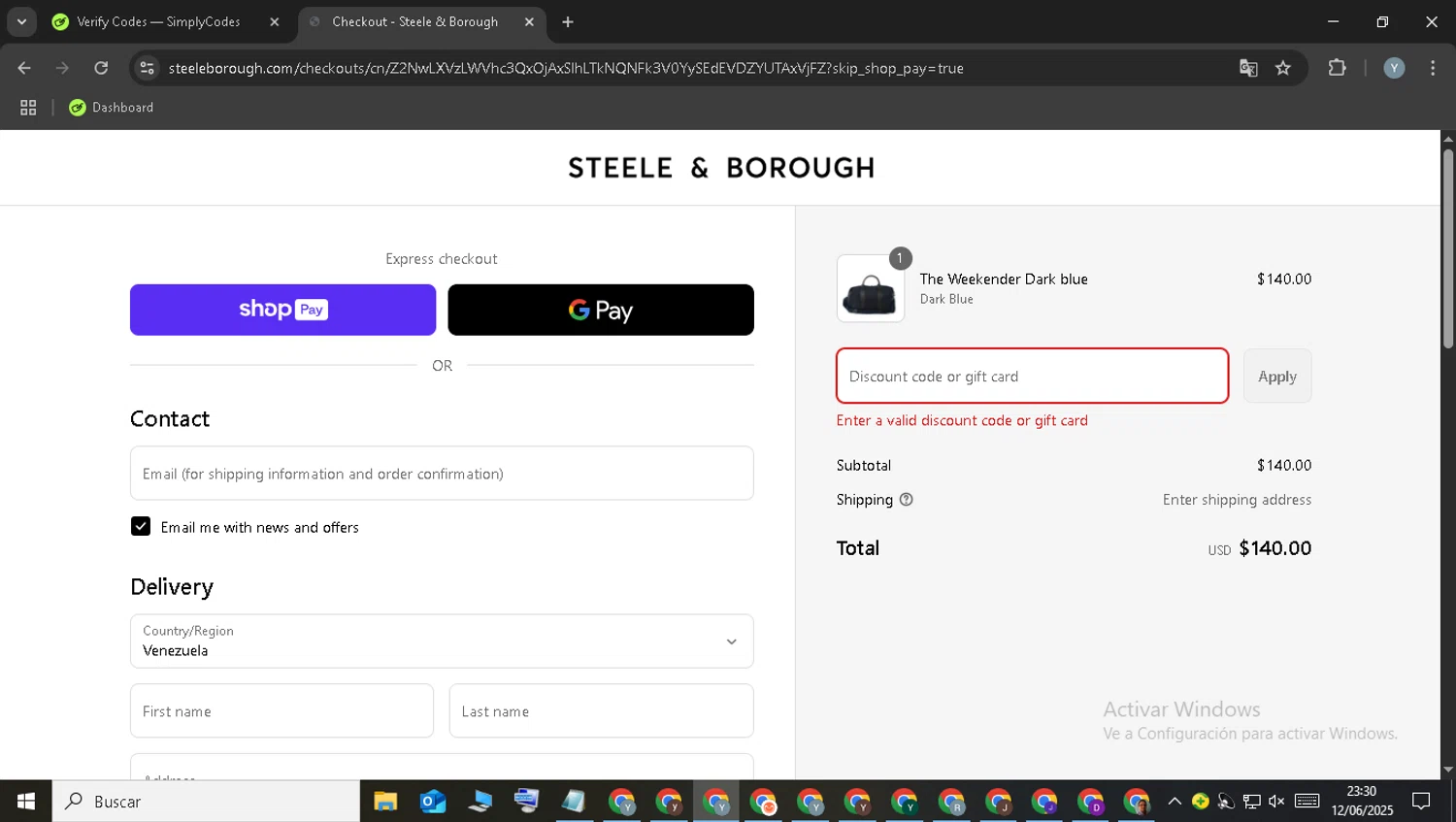This screenshot has width=1456, height=822.
Task: Focus the discount code or gift card field
Action: tap(1033, 376)
